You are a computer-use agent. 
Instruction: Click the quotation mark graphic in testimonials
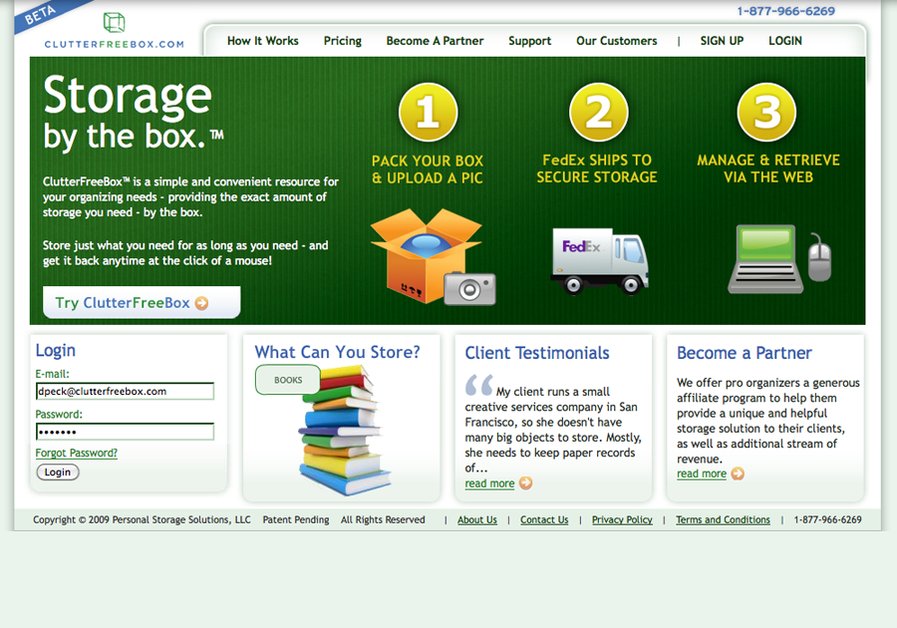(479, 384)
